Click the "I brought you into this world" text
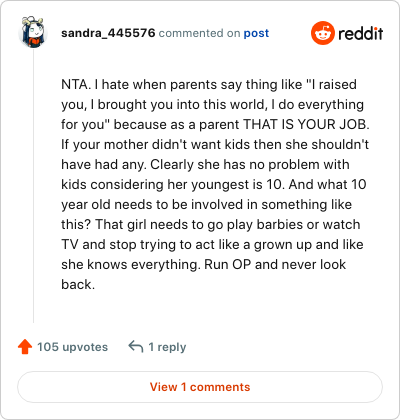This screenshot has width=400, height=420. [x=178, y=104]
